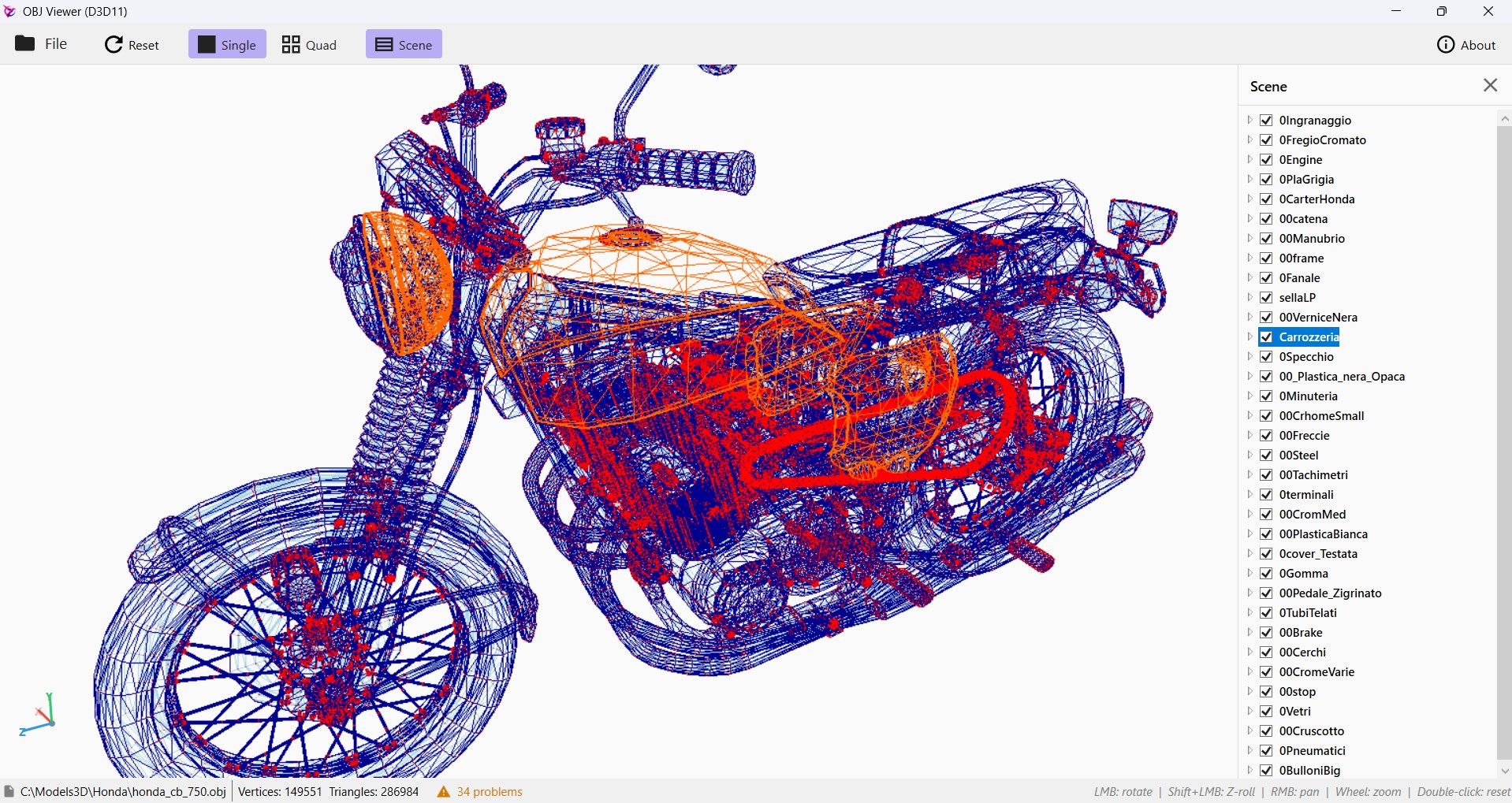Click the File folder icon
This screenshot has width=1512, height=803.
pos(25,43)
